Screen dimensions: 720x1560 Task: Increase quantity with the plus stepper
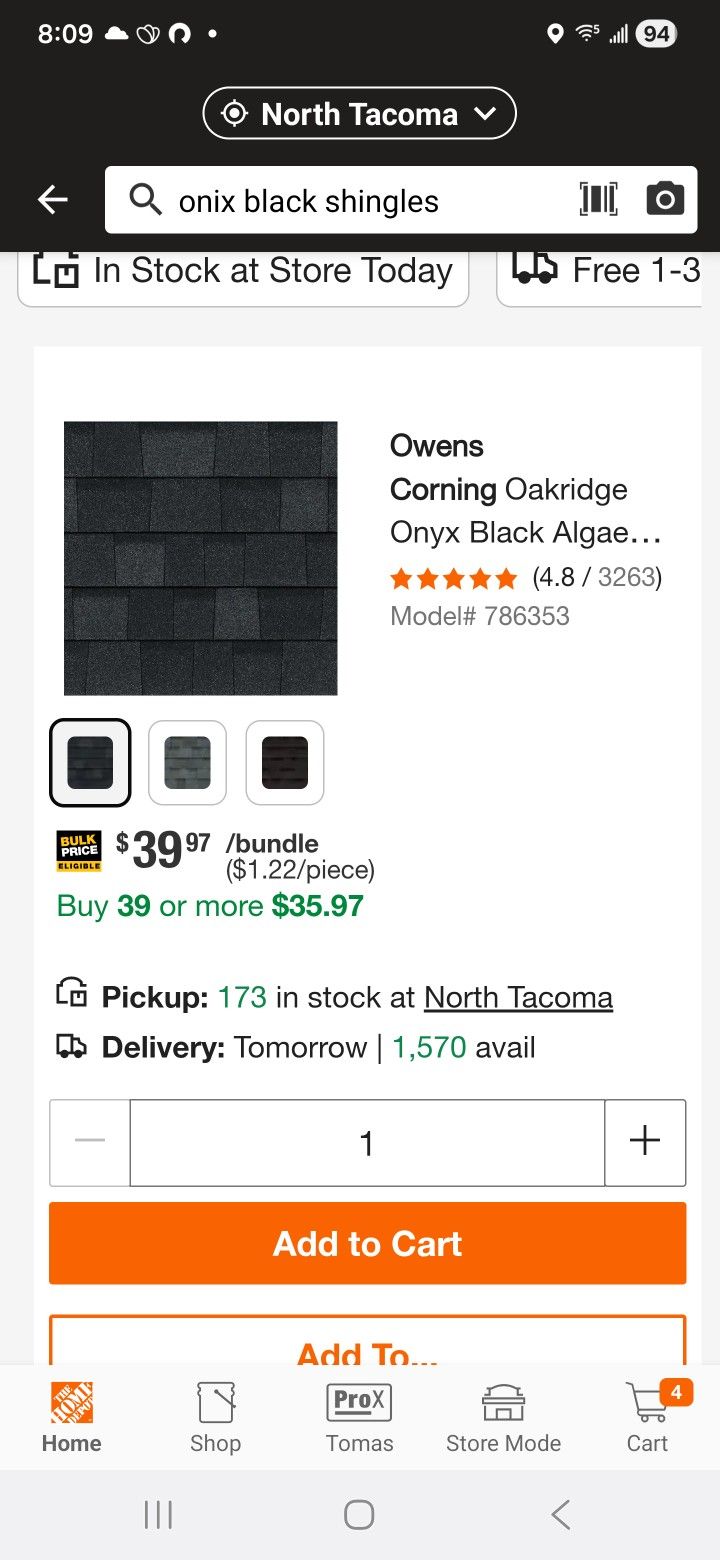[x=645, y=1143]
